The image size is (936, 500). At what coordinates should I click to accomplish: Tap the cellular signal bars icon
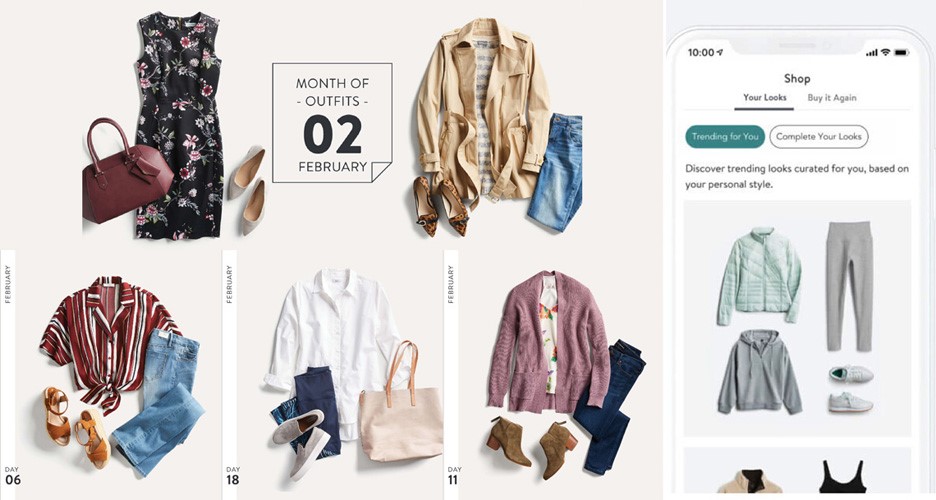(872, 53)
